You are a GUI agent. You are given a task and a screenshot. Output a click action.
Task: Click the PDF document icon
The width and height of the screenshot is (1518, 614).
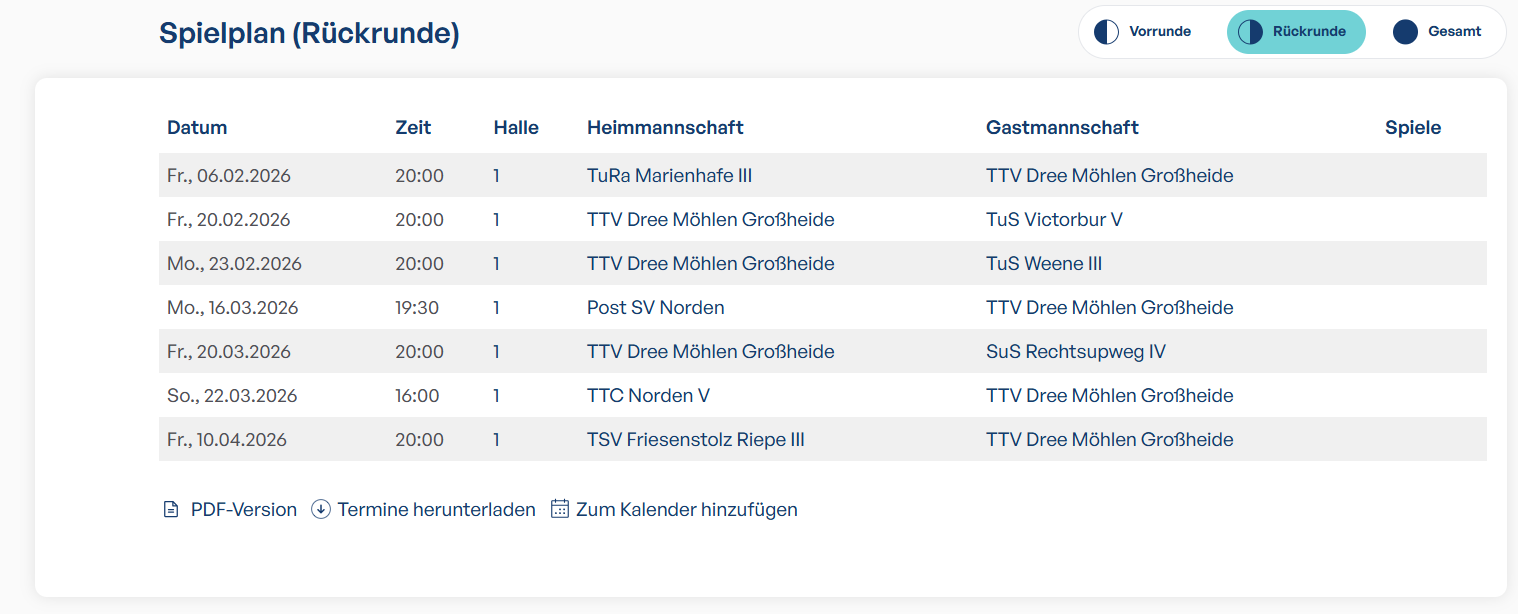click(x=170, y=510)
